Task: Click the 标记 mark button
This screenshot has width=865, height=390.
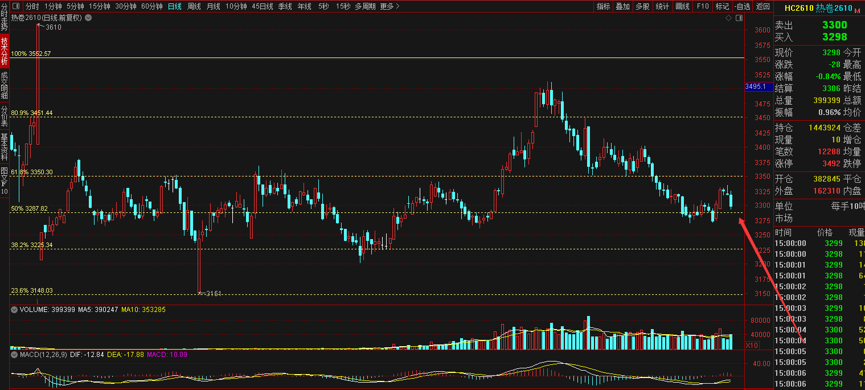Action: coord(722,7)
